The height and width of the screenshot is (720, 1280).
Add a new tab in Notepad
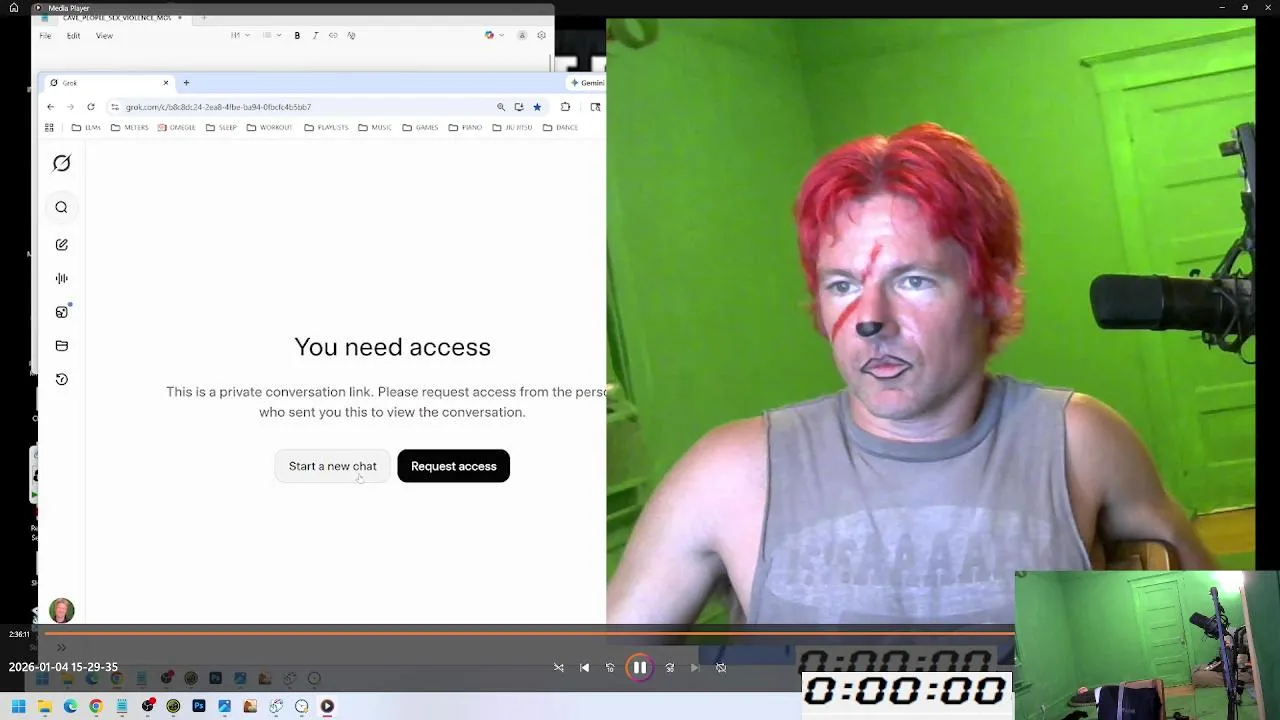pos(203,18)
